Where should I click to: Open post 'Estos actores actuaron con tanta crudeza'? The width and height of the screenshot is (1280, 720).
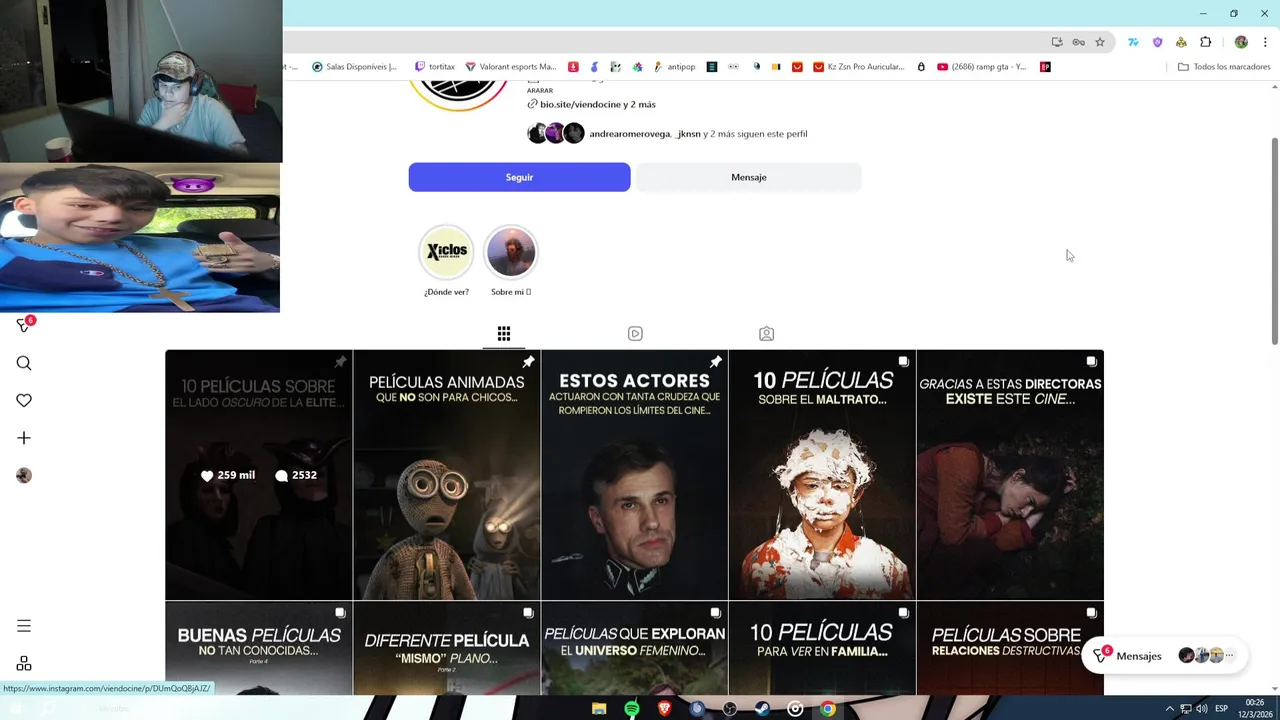pyautogui.click(x=634, y=475)
